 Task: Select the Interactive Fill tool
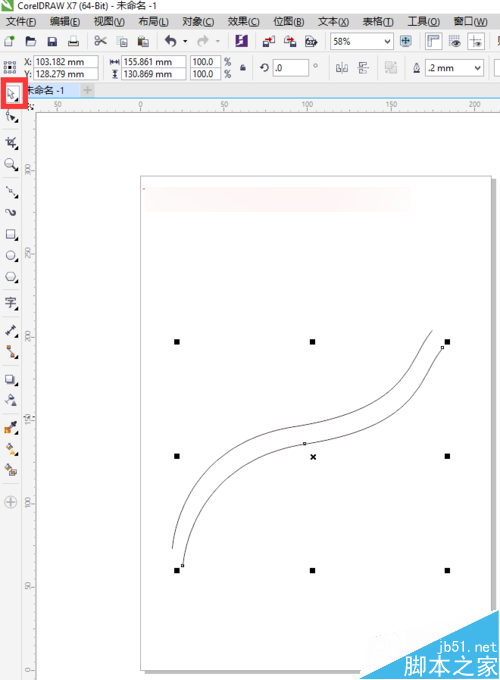tap(11, 449)
